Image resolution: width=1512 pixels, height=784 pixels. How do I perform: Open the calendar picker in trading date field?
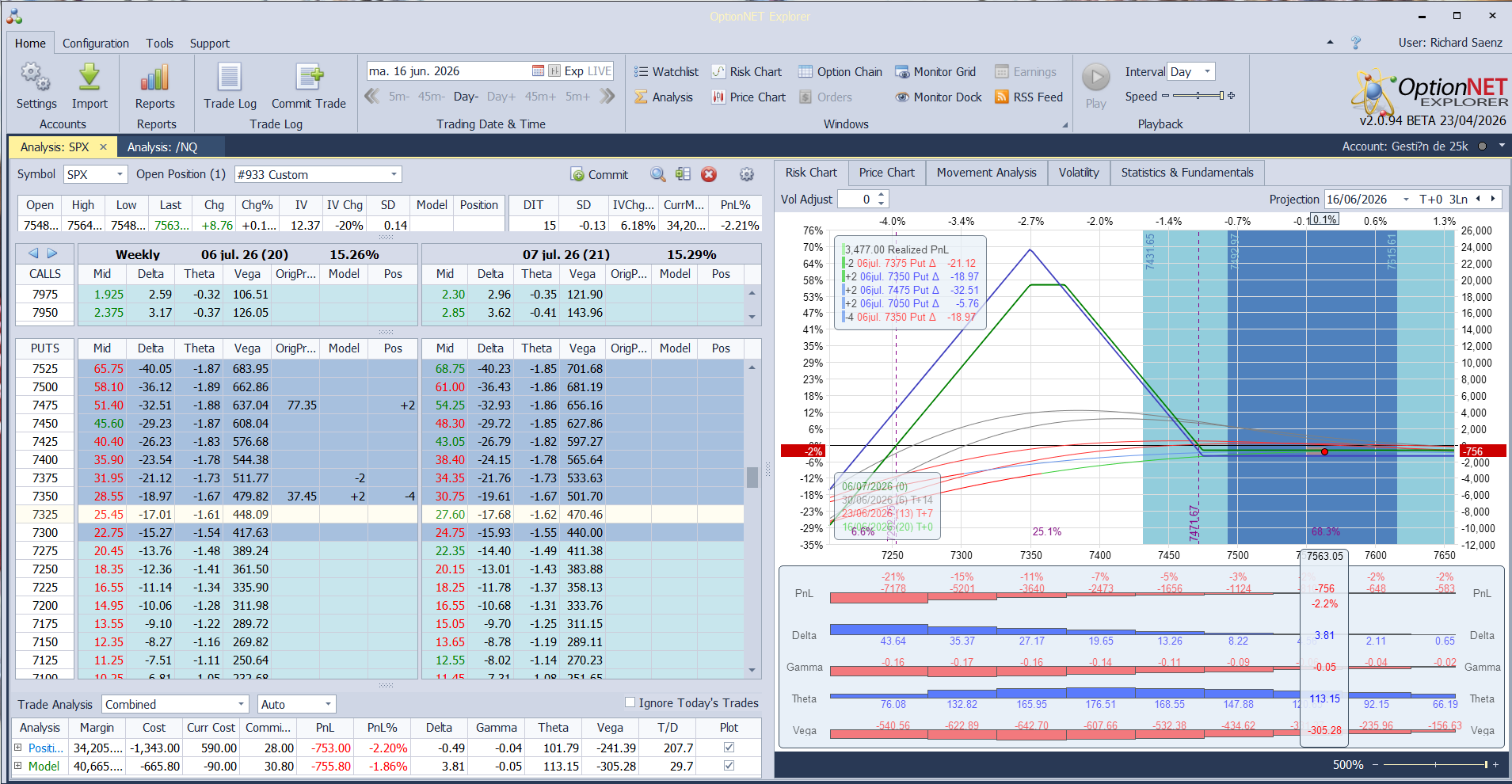pos(539,70)
